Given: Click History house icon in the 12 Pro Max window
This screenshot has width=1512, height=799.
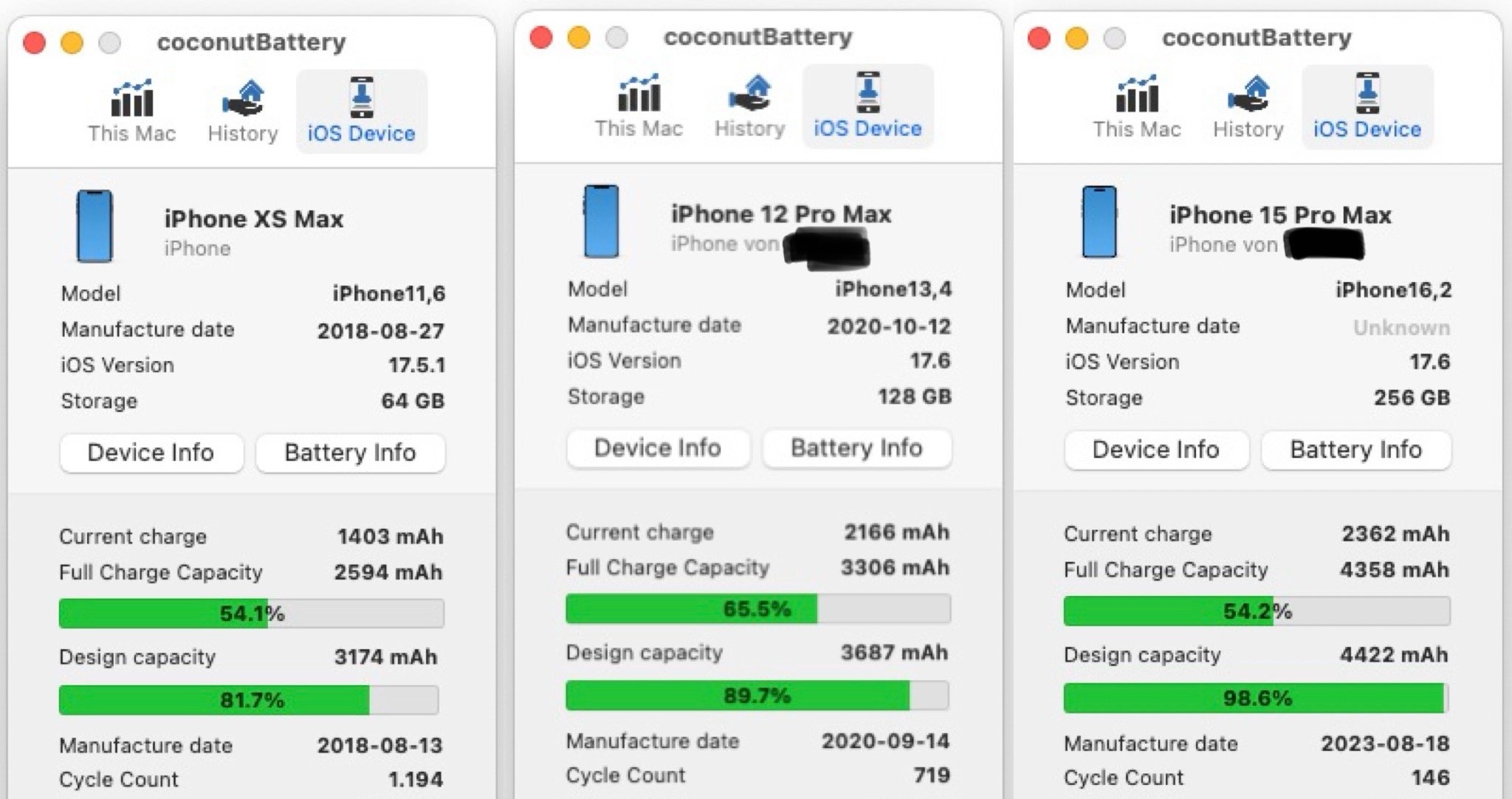Looking at the screenshot, I should [749, 93].
